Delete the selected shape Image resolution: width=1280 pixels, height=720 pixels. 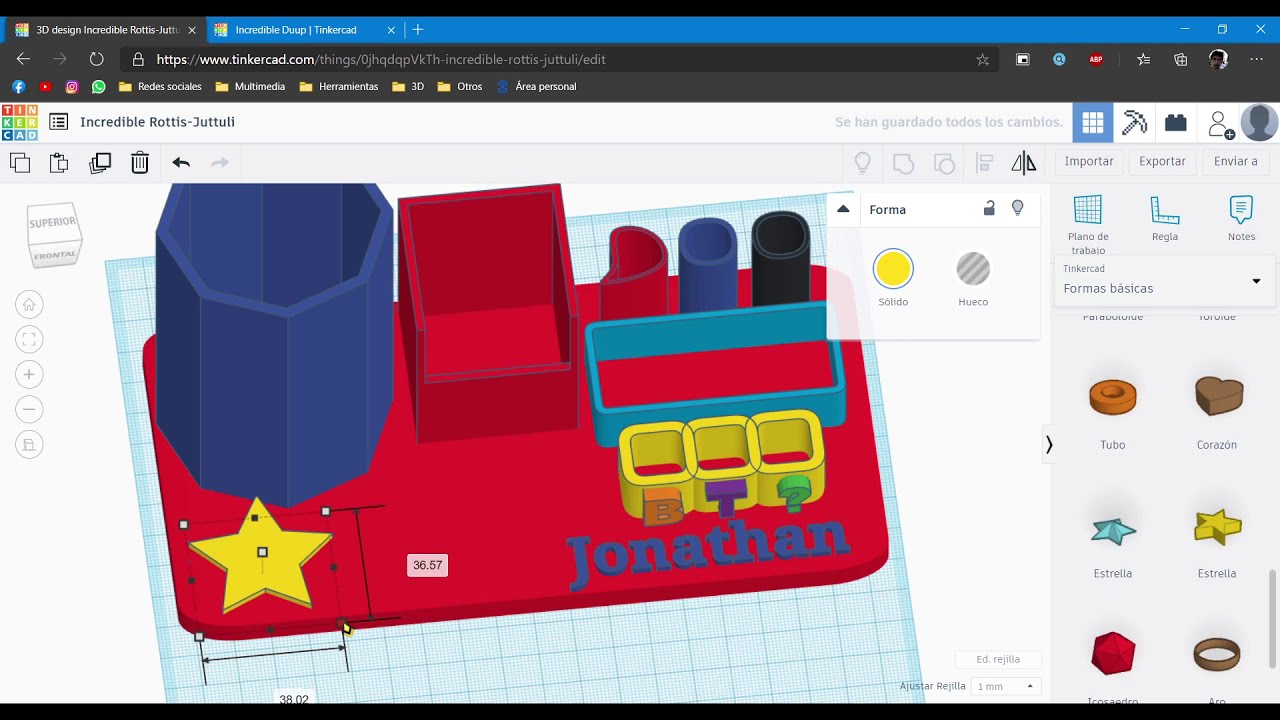pyautogui.click(x=140, y=163)
